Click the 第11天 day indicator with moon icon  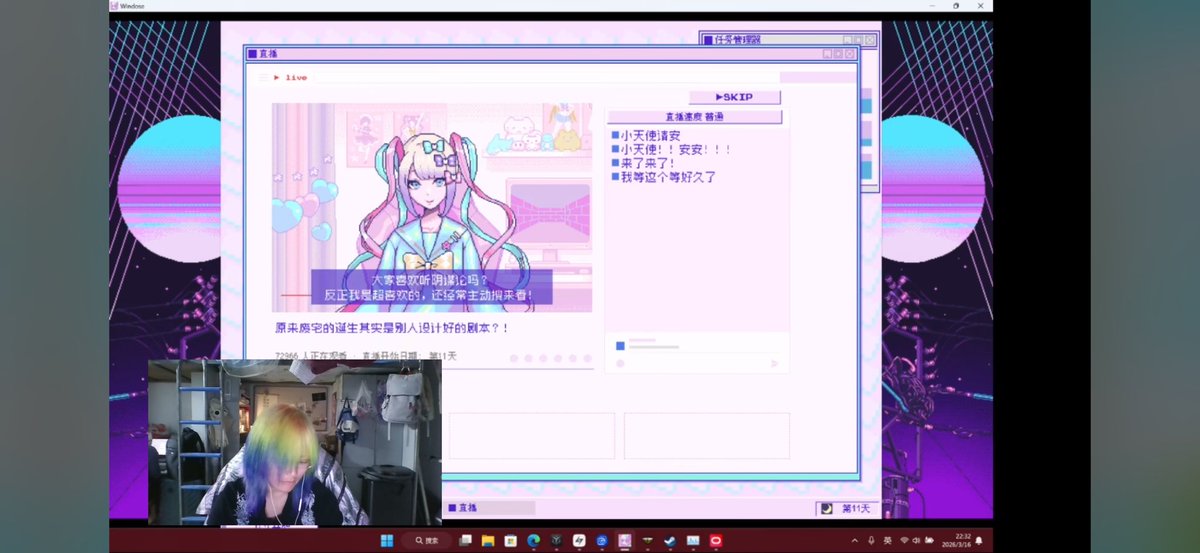(x=846, y=508)
